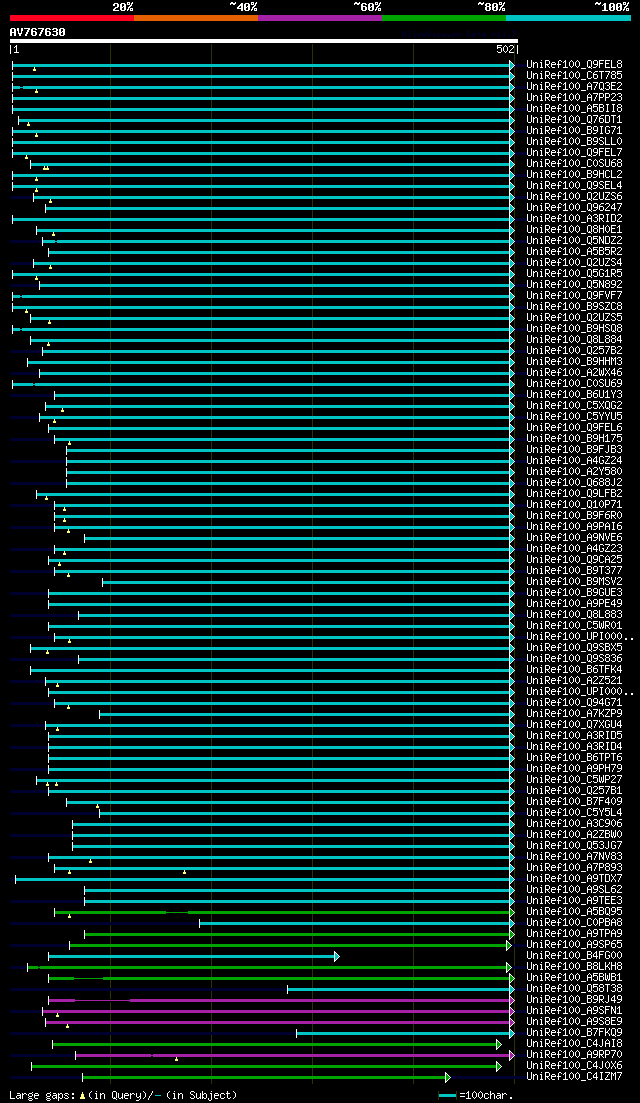The height and width of the screenshot is (1103, 640).
Task: Select the UniRef100_A9NVE6 label
Action: [574, 537]
